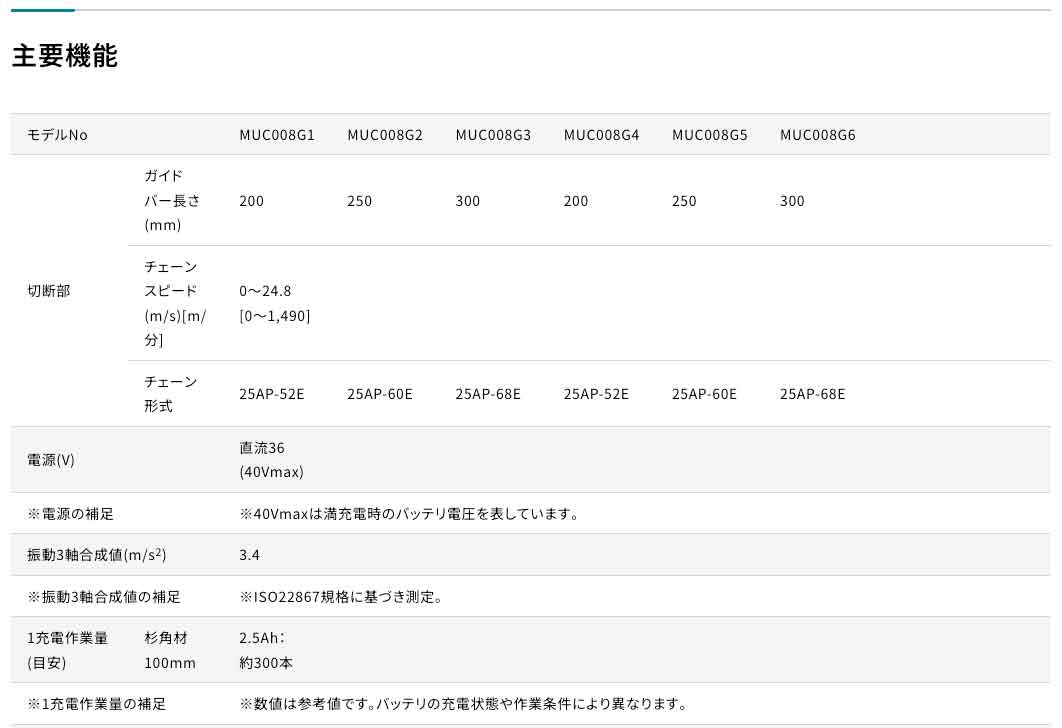The image size is (1062, 728).
Task: Click model MUC008G1 in the header row
Action: [277, 135]
